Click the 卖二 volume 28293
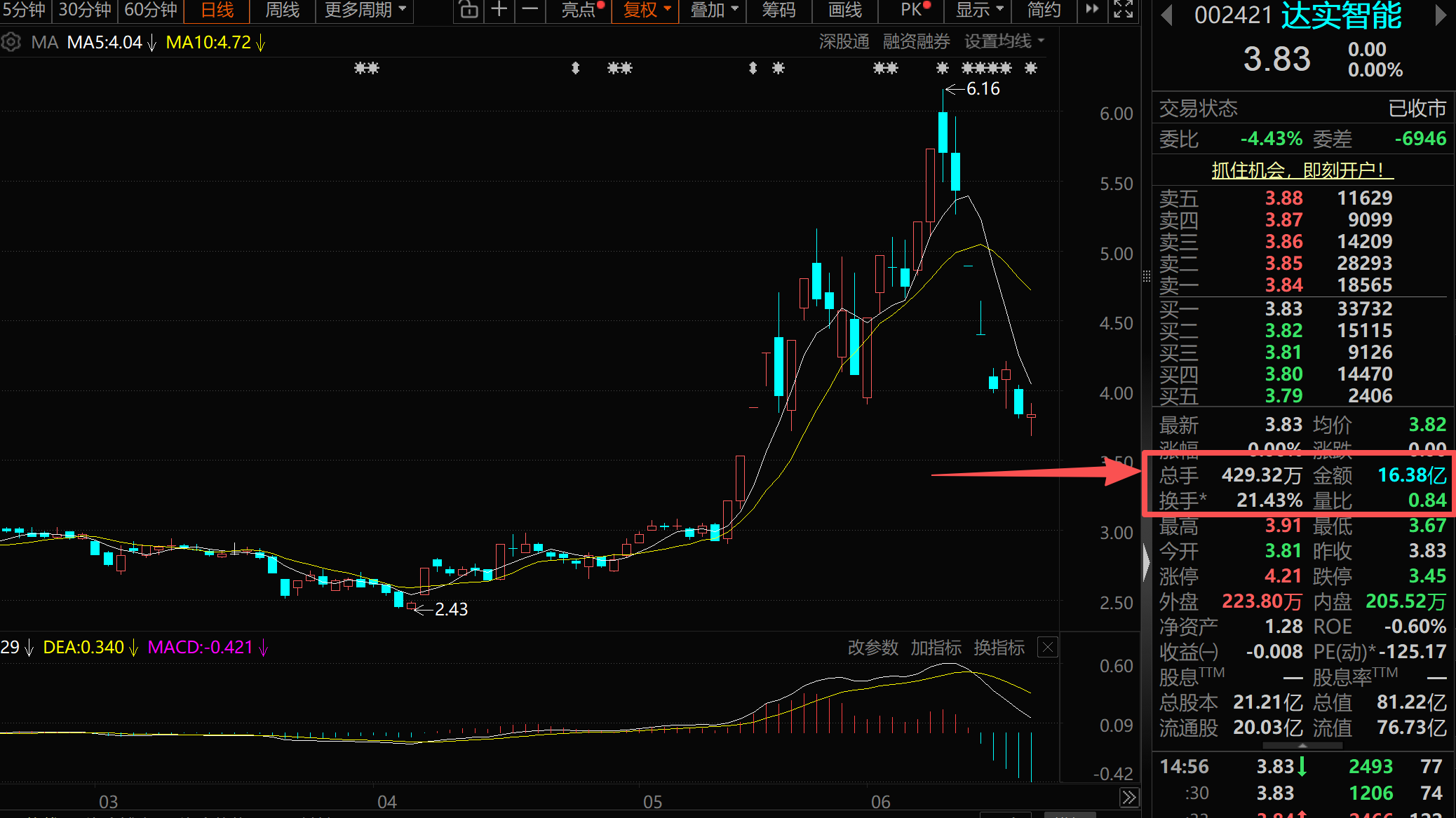 pyautogui.click(x=1364, y=264)
